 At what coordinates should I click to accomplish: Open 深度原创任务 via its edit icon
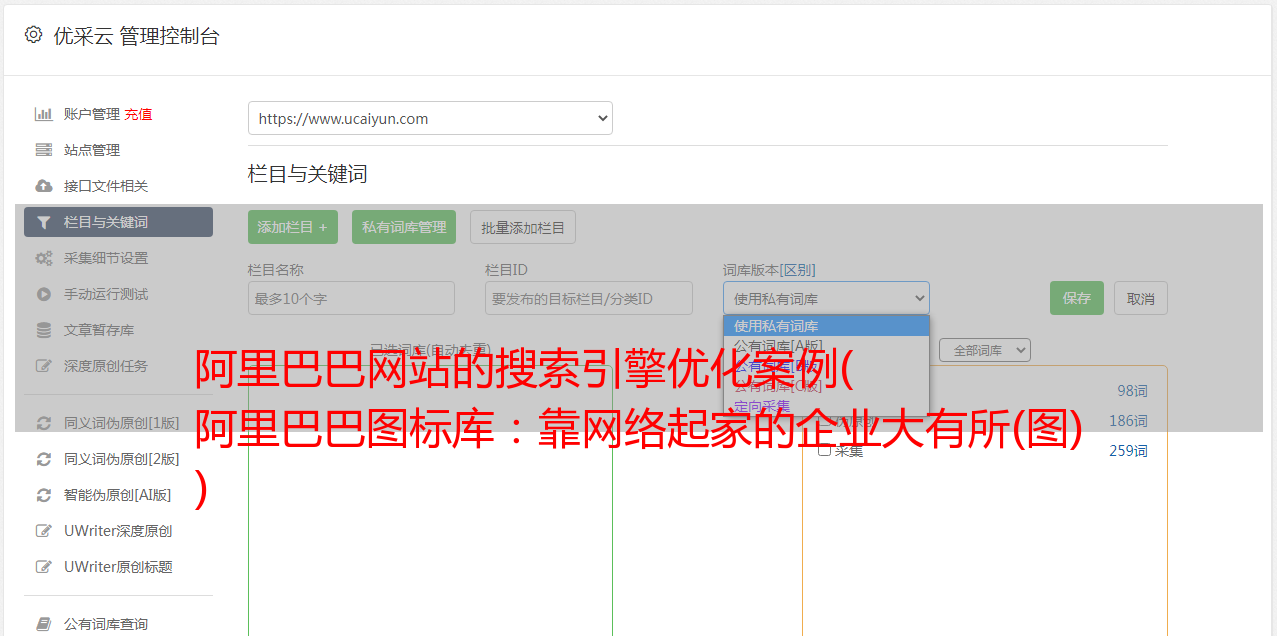point(44,366)
